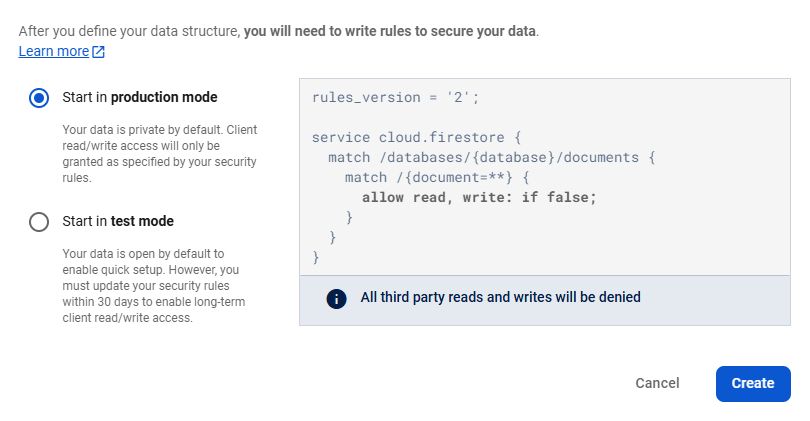The width and height of the screenshot is (810, 421).
Task: Click the 'allow read, write: if false' line
Action: (478, 197)
